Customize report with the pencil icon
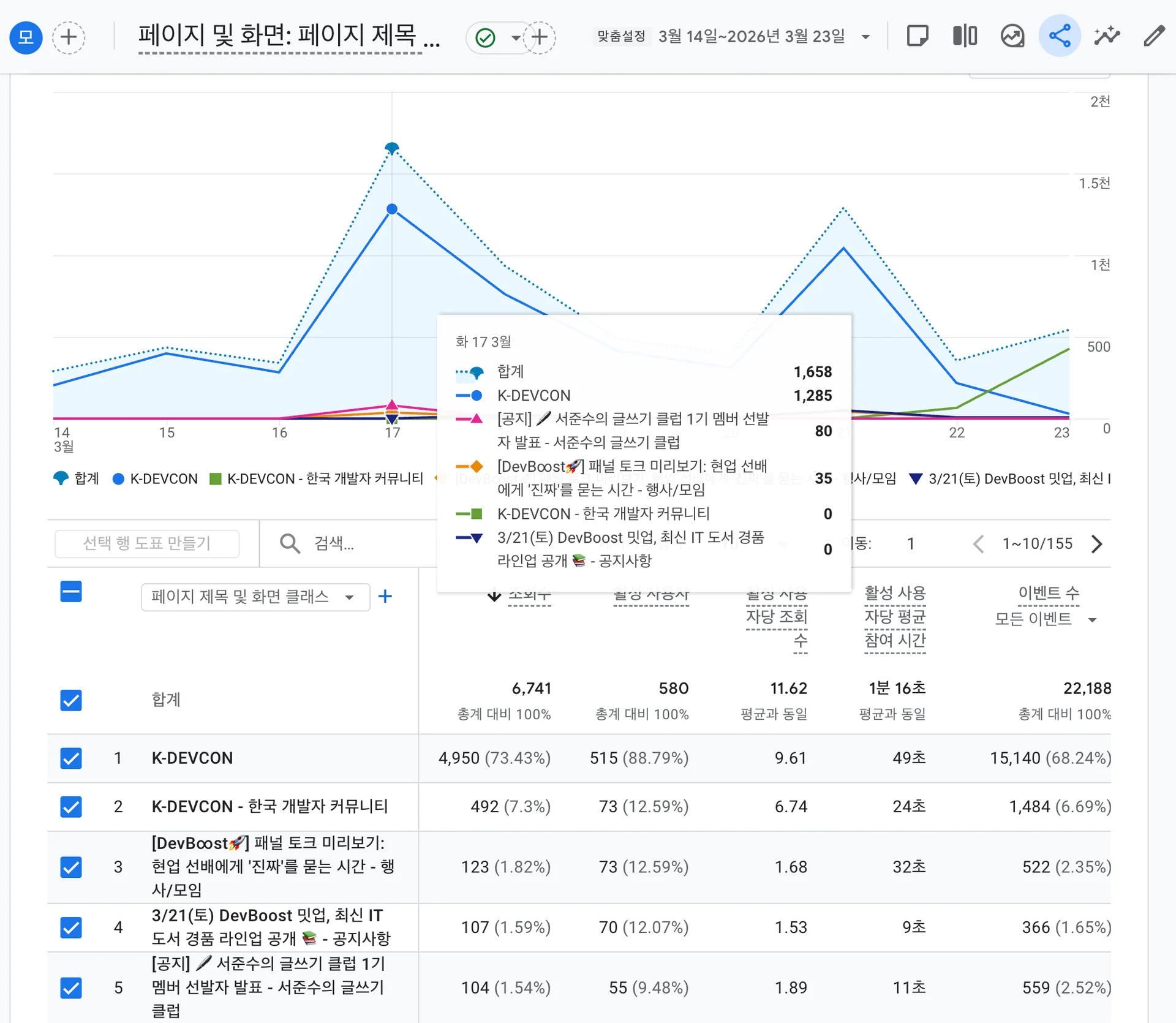 click(1154, 36)
